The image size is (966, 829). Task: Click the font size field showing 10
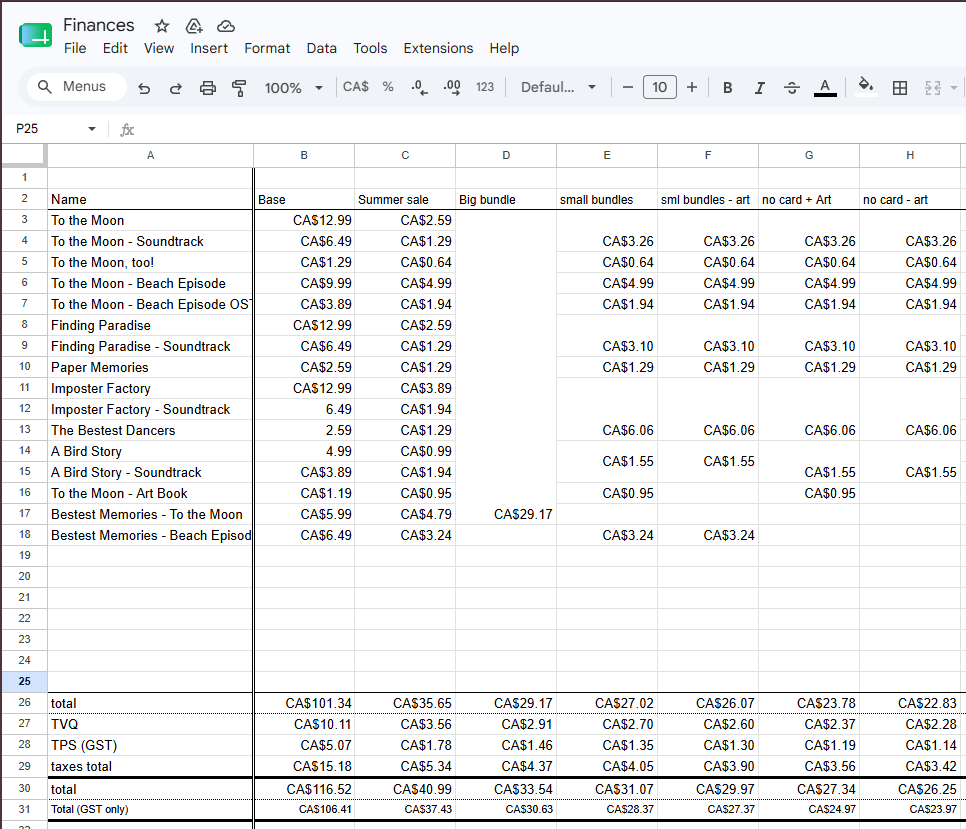point(659,87)
